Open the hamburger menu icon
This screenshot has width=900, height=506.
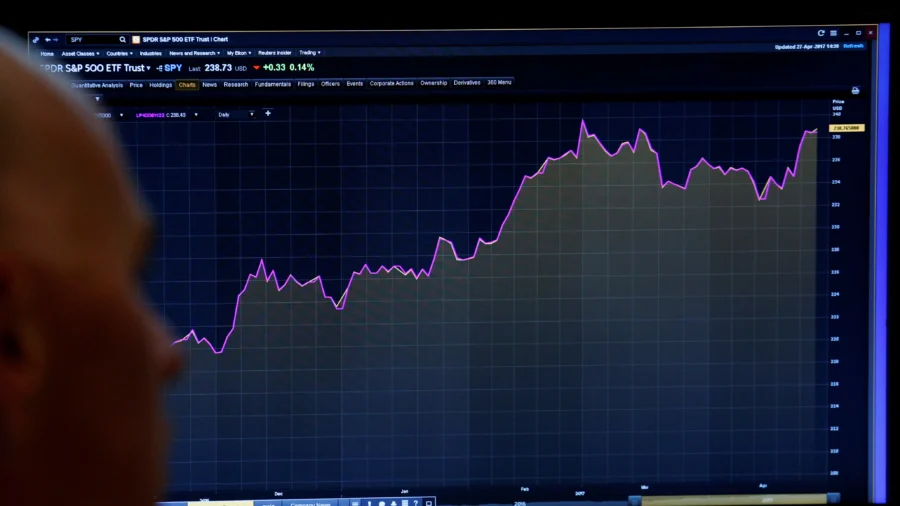pos(833,33)
